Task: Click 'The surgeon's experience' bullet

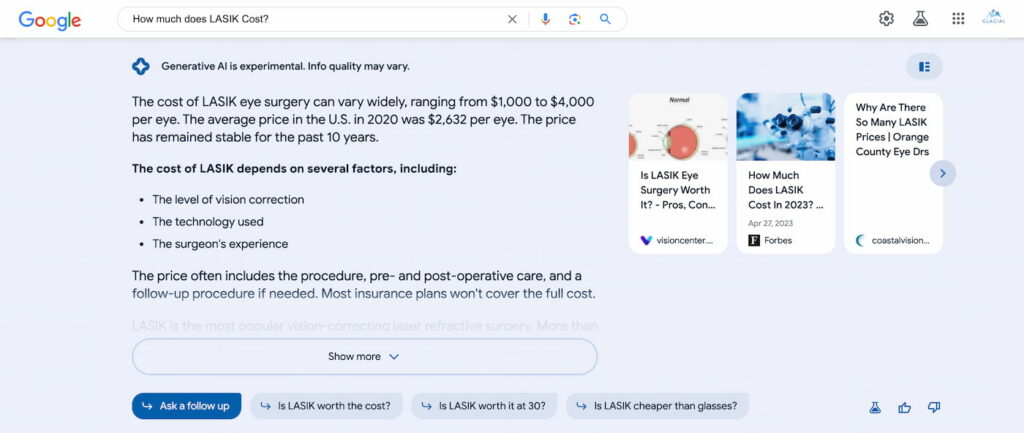Action: (220, 244)
